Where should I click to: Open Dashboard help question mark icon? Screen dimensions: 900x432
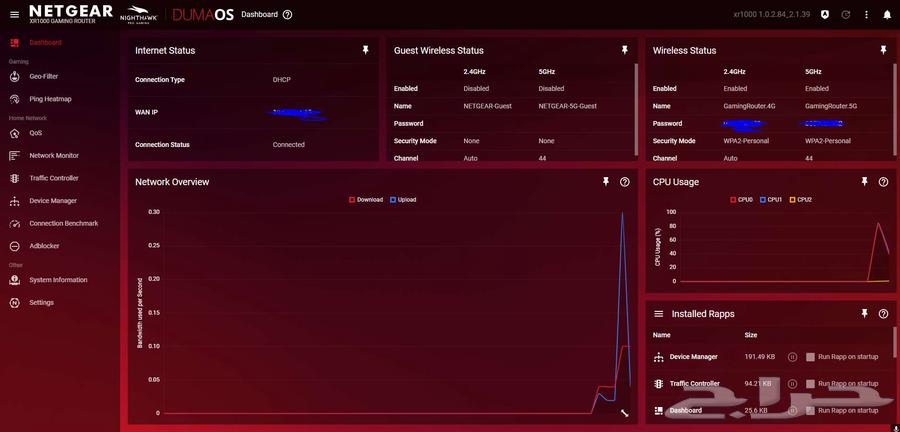click(288, 14)
